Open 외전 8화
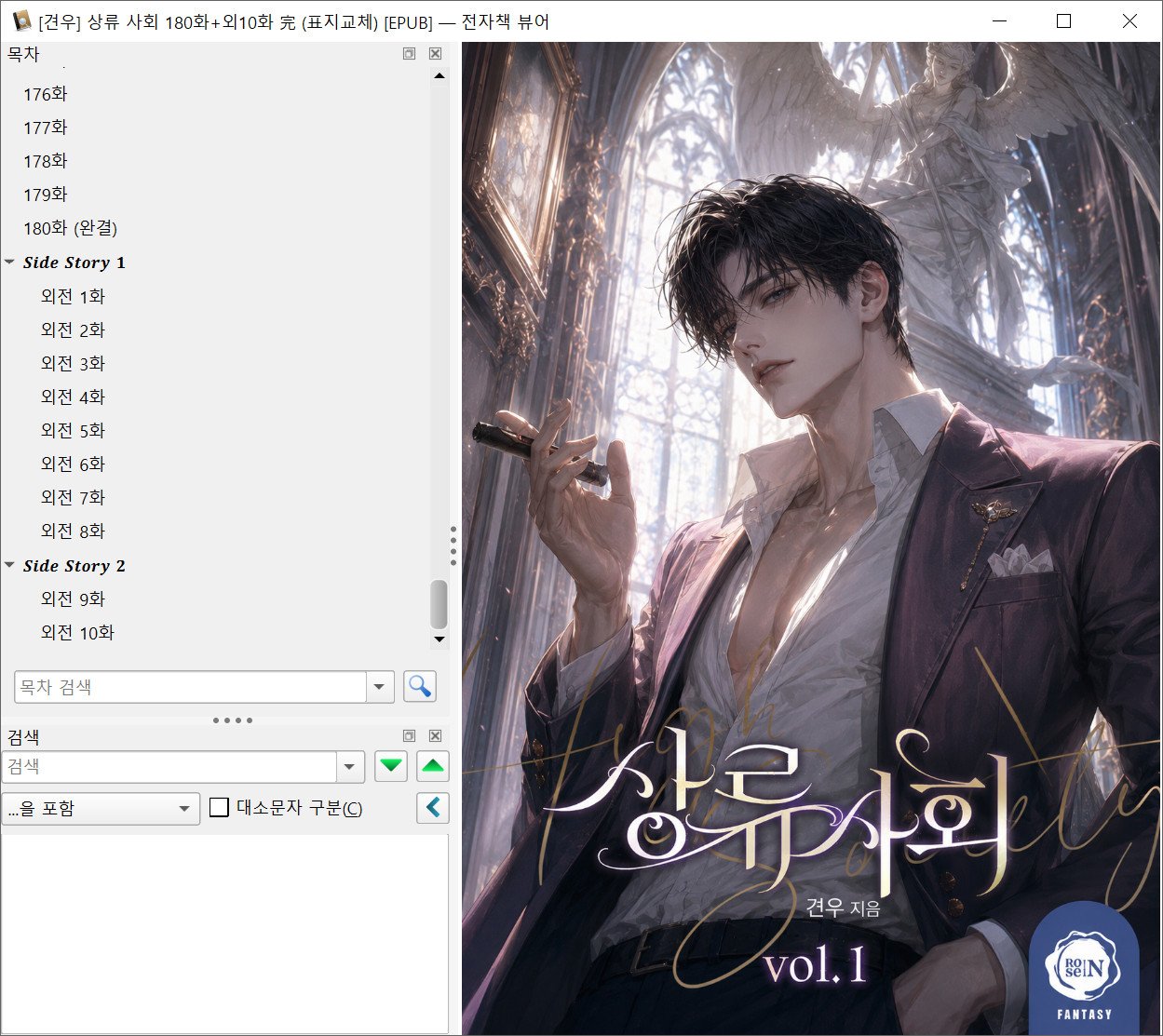This screenshot has width=1163, height=1036. pyautogui.click(x=73, y=531)
